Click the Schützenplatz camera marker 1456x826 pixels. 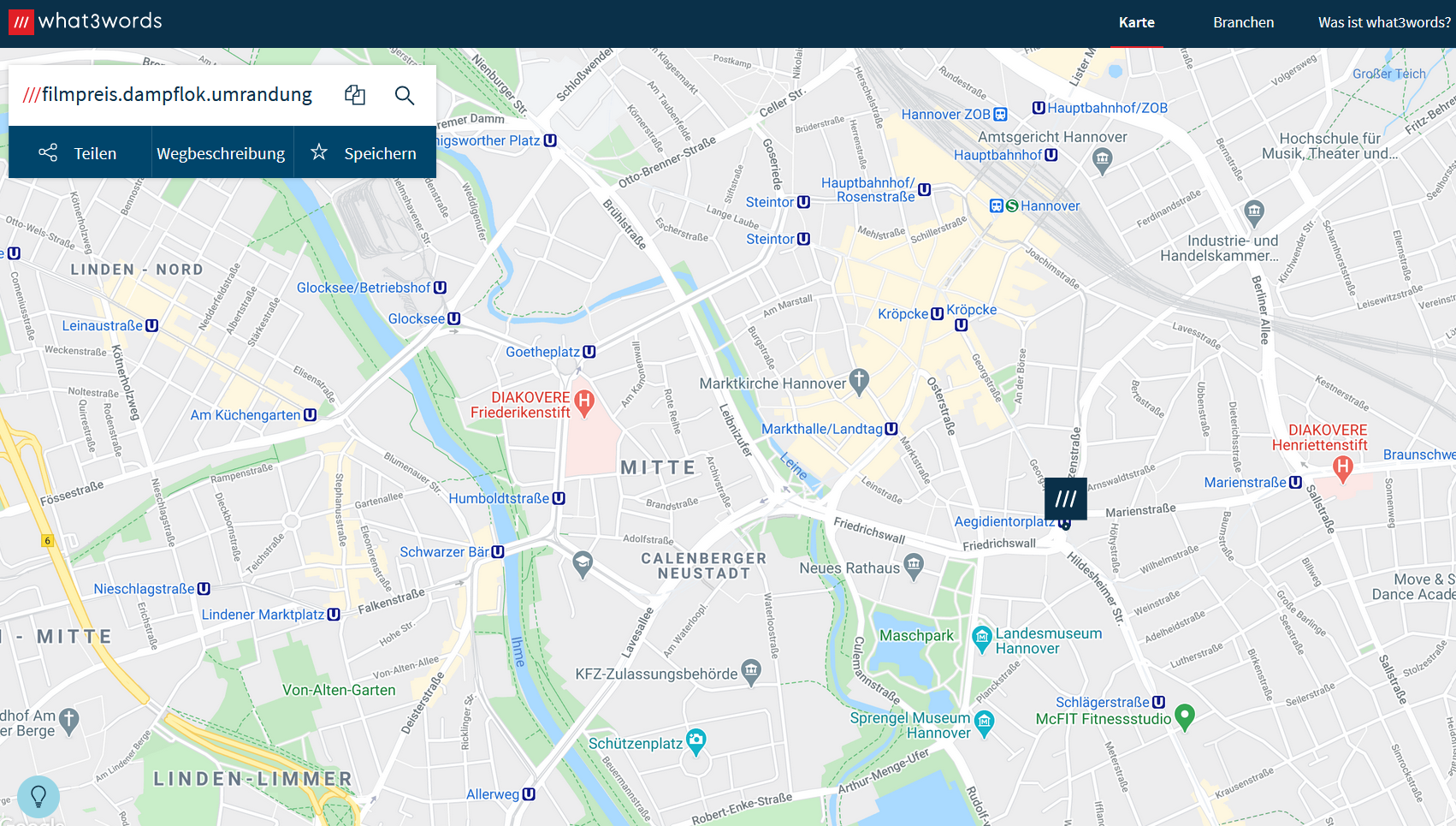click(x=696, y=740)
